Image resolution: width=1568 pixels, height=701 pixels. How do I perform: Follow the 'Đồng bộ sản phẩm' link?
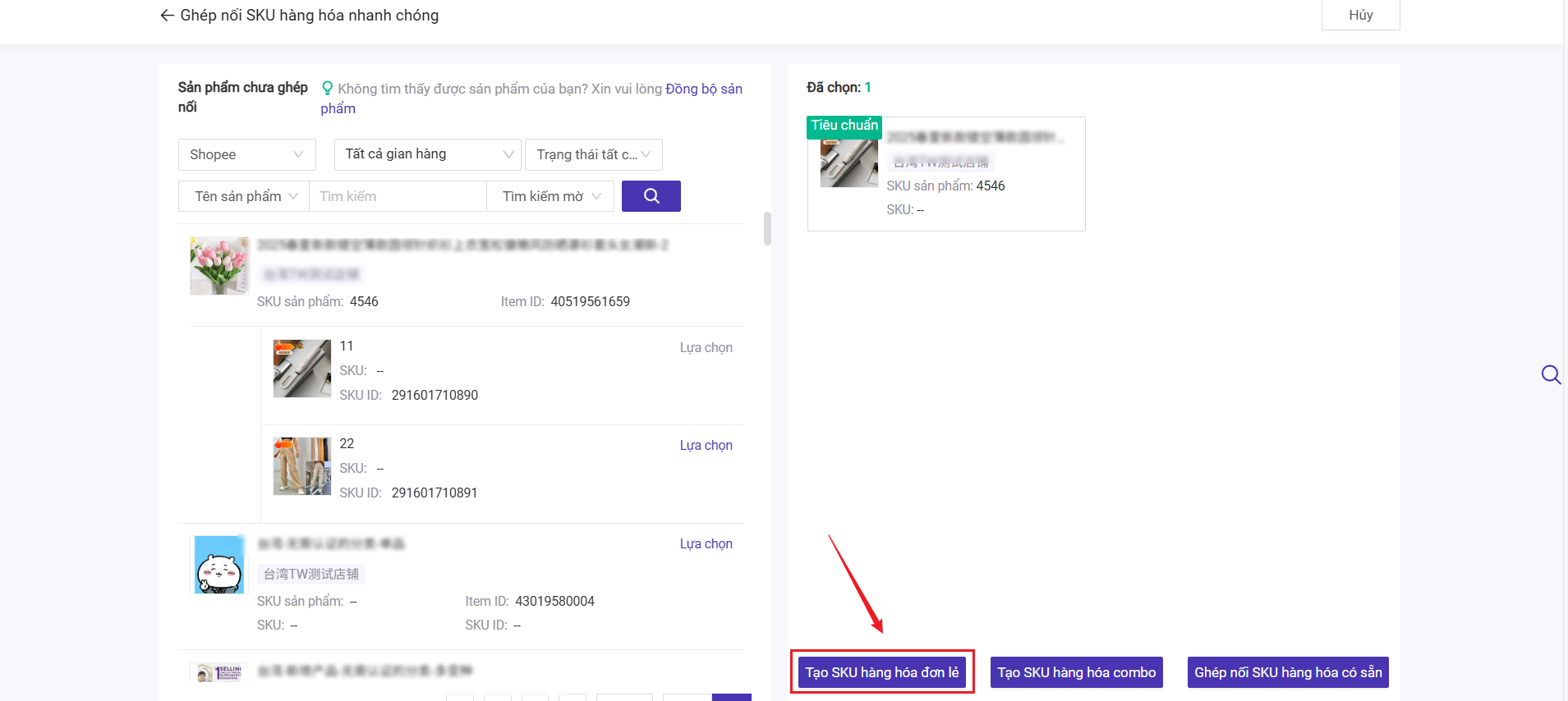click(x=703, y=89)
